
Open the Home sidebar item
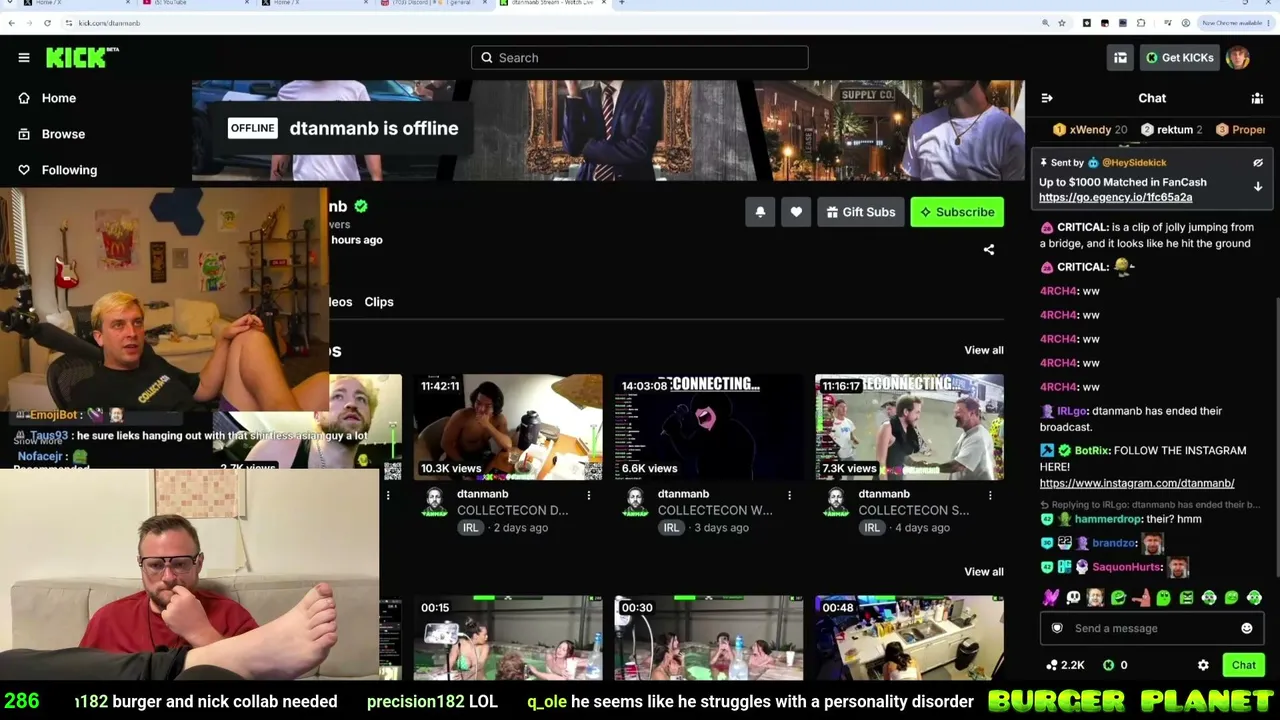click(47, 98)
